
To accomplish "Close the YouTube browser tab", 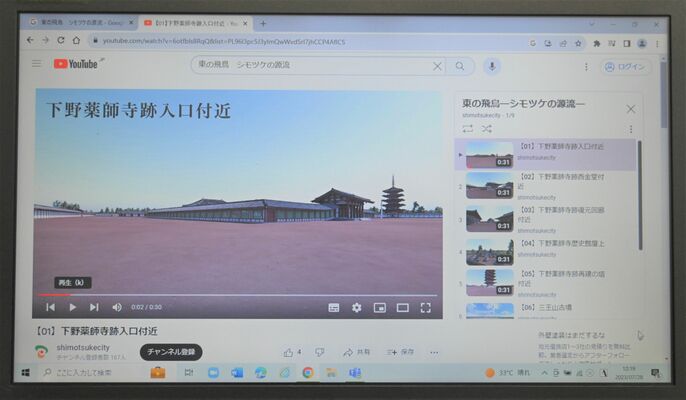I will [245, 24].
